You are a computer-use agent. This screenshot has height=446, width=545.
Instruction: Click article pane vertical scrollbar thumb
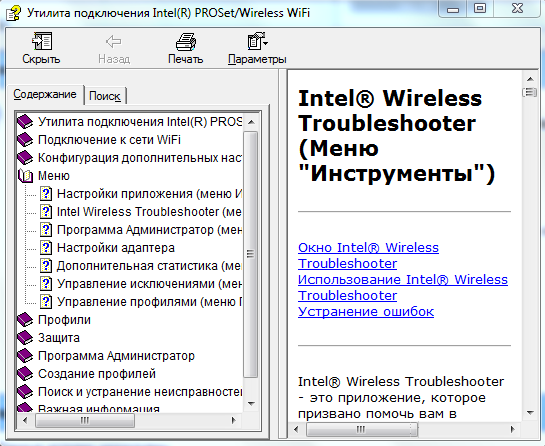[x=530, y=92]
